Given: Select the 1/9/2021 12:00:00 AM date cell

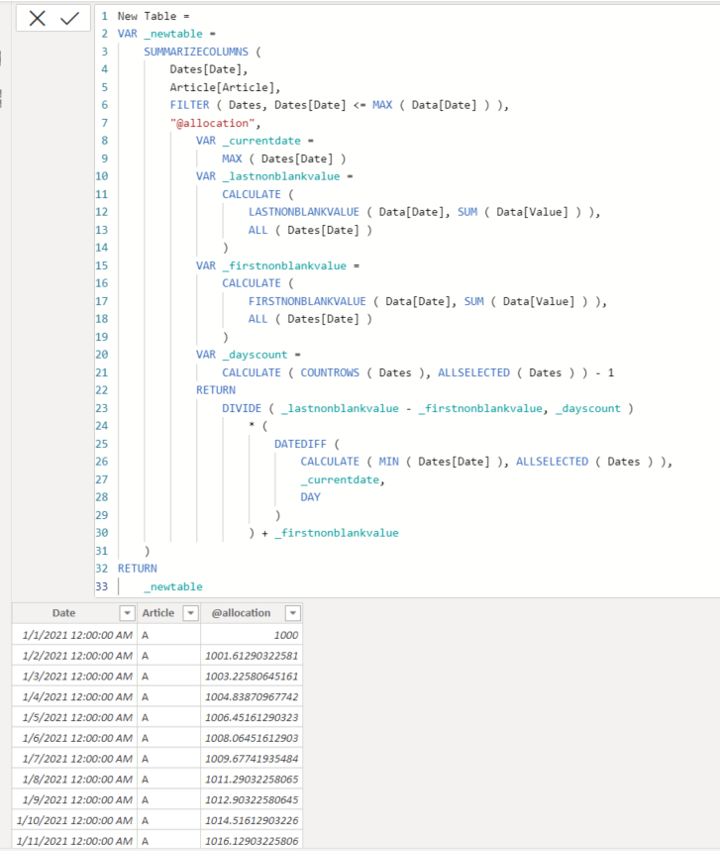Looking at the screenshot, I should (x=75, y=800).
